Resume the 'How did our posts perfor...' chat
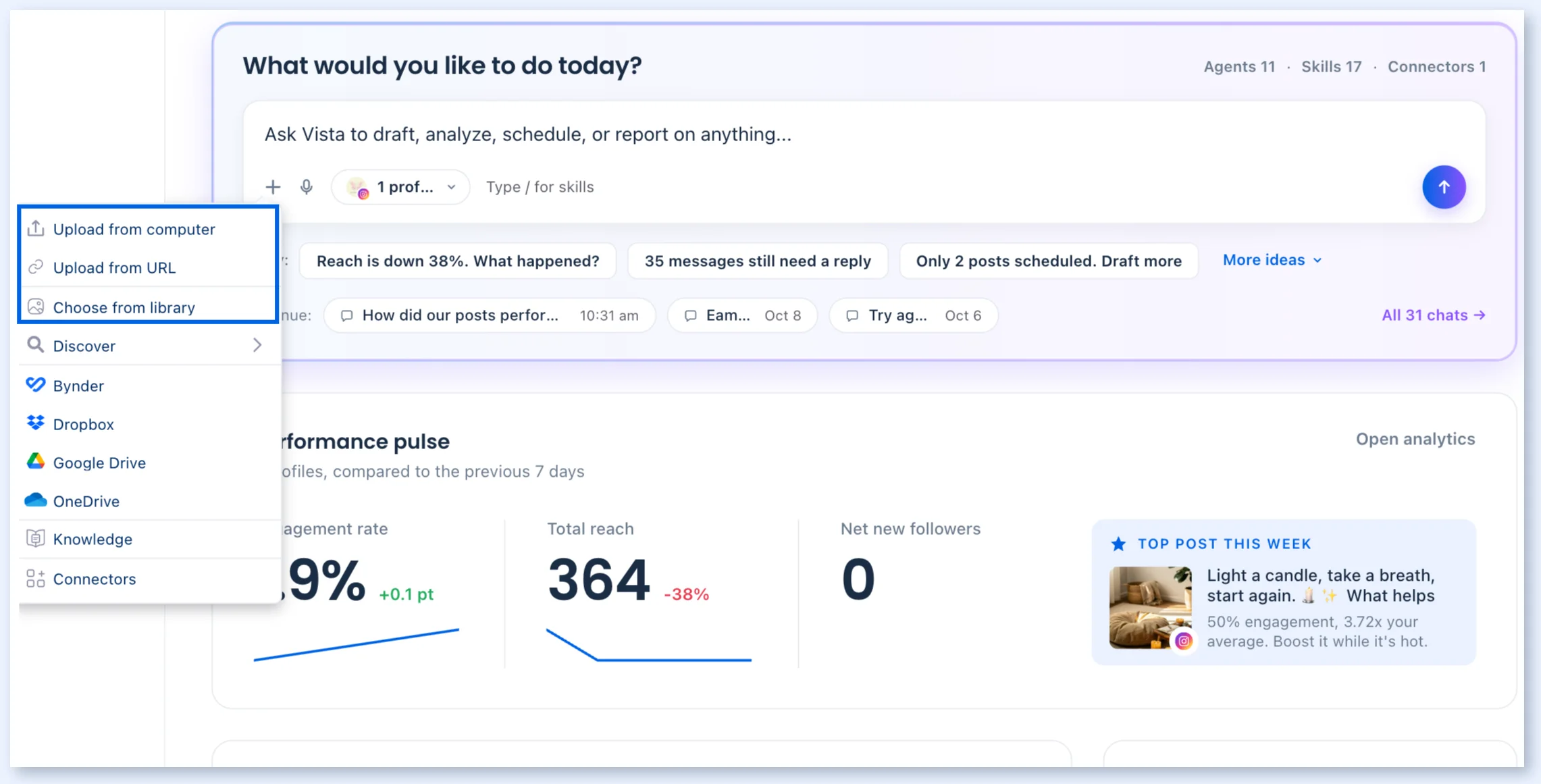Viewport: 1541px width, 784px height. click(490, 315)
